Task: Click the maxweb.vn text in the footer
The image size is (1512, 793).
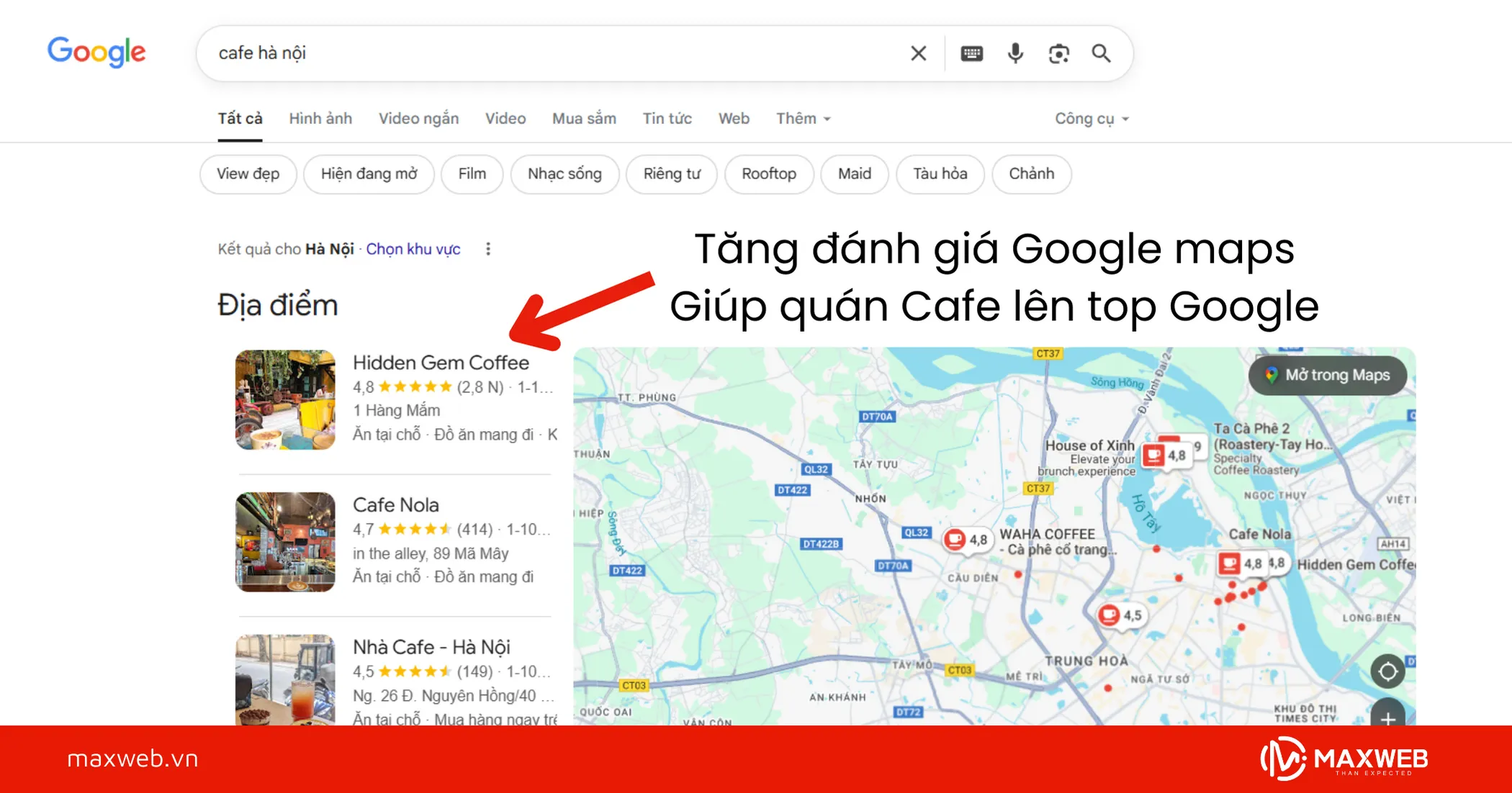Action: click(132, 758)
